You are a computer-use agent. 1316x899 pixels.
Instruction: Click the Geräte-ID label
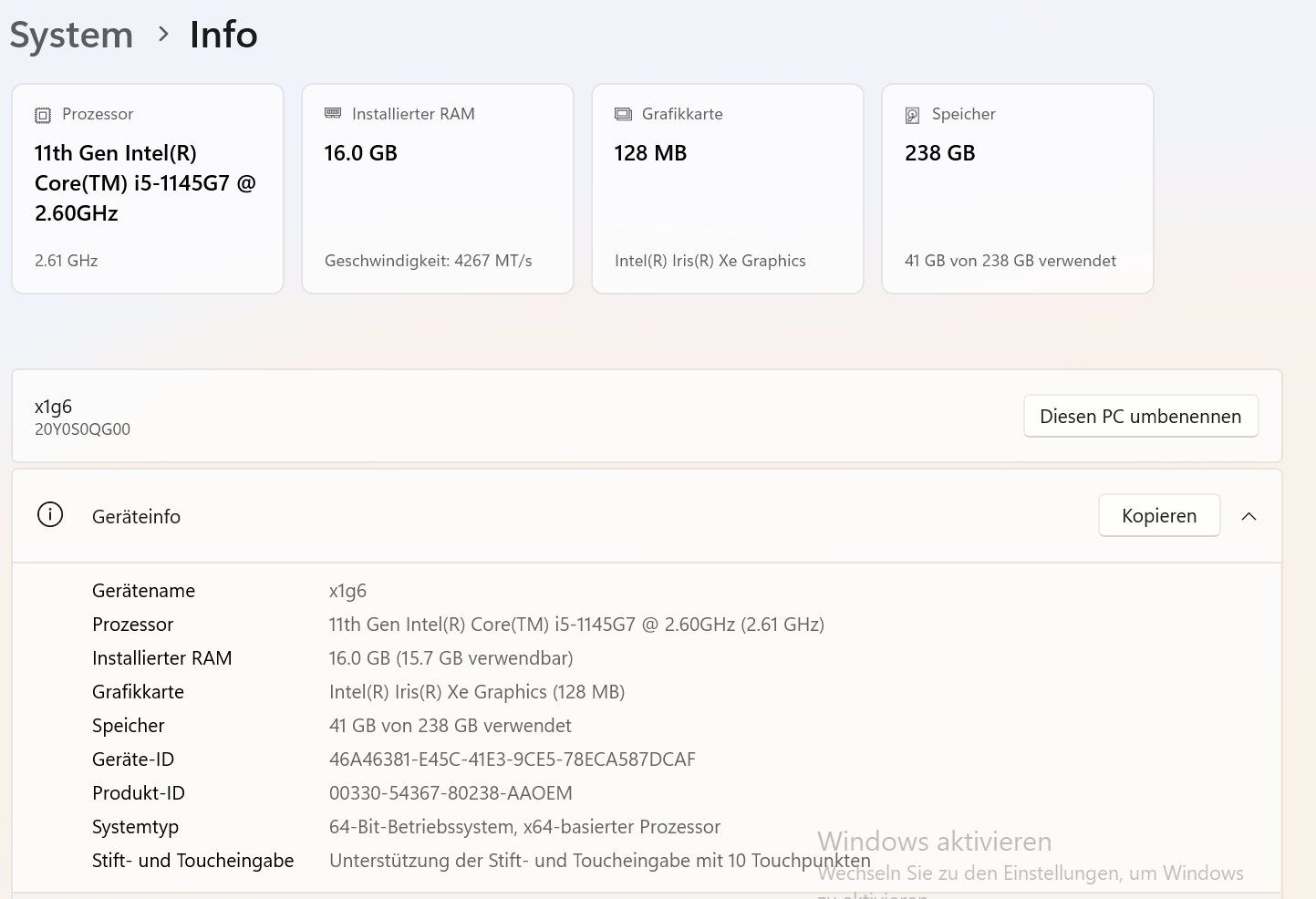click(x=133, y=759)
